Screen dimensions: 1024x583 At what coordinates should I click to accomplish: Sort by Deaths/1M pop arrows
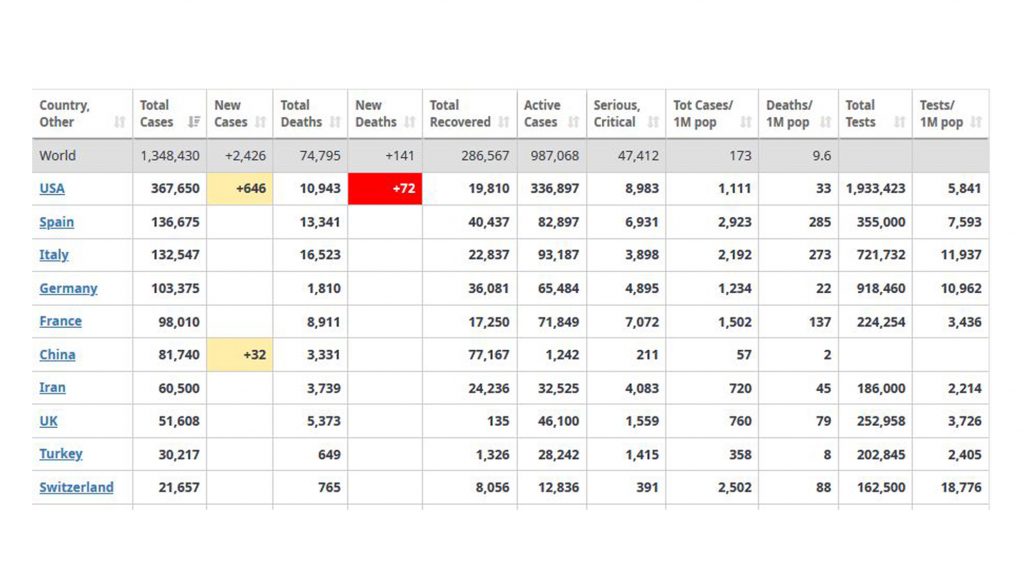tap(826, 122)
